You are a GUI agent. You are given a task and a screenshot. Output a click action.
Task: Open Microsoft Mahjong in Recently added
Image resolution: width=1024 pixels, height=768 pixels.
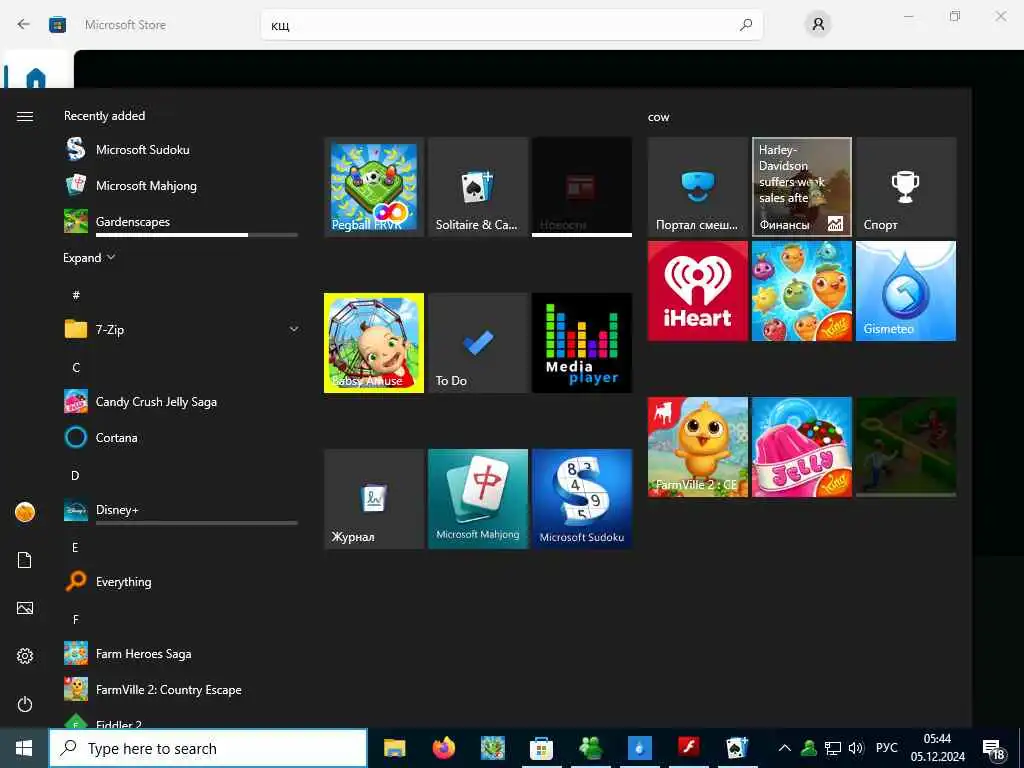point(182,185)
